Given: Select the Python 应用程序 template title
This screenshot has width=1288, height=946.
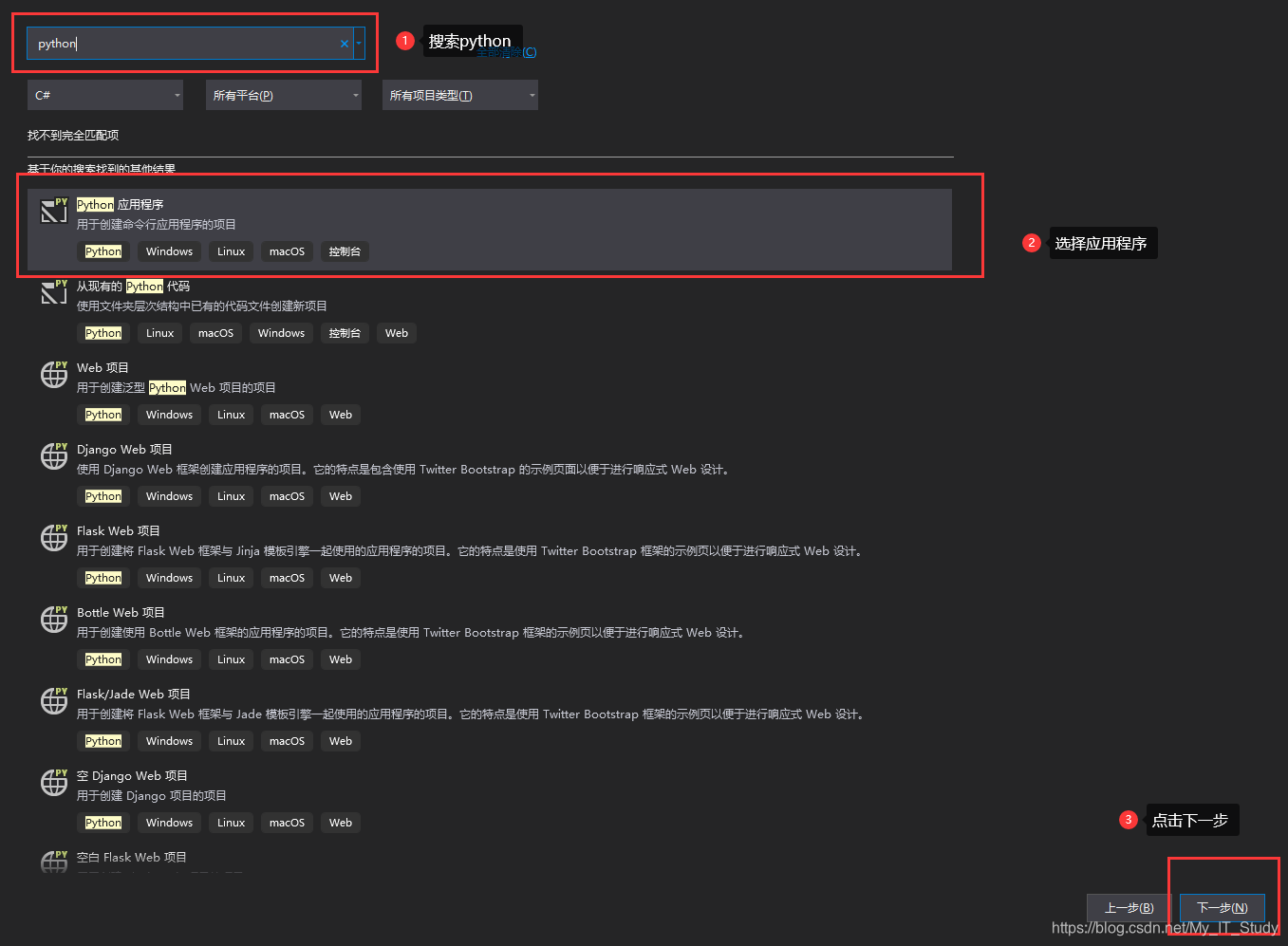Looking at the screenshot, I should tap(121, 205).
